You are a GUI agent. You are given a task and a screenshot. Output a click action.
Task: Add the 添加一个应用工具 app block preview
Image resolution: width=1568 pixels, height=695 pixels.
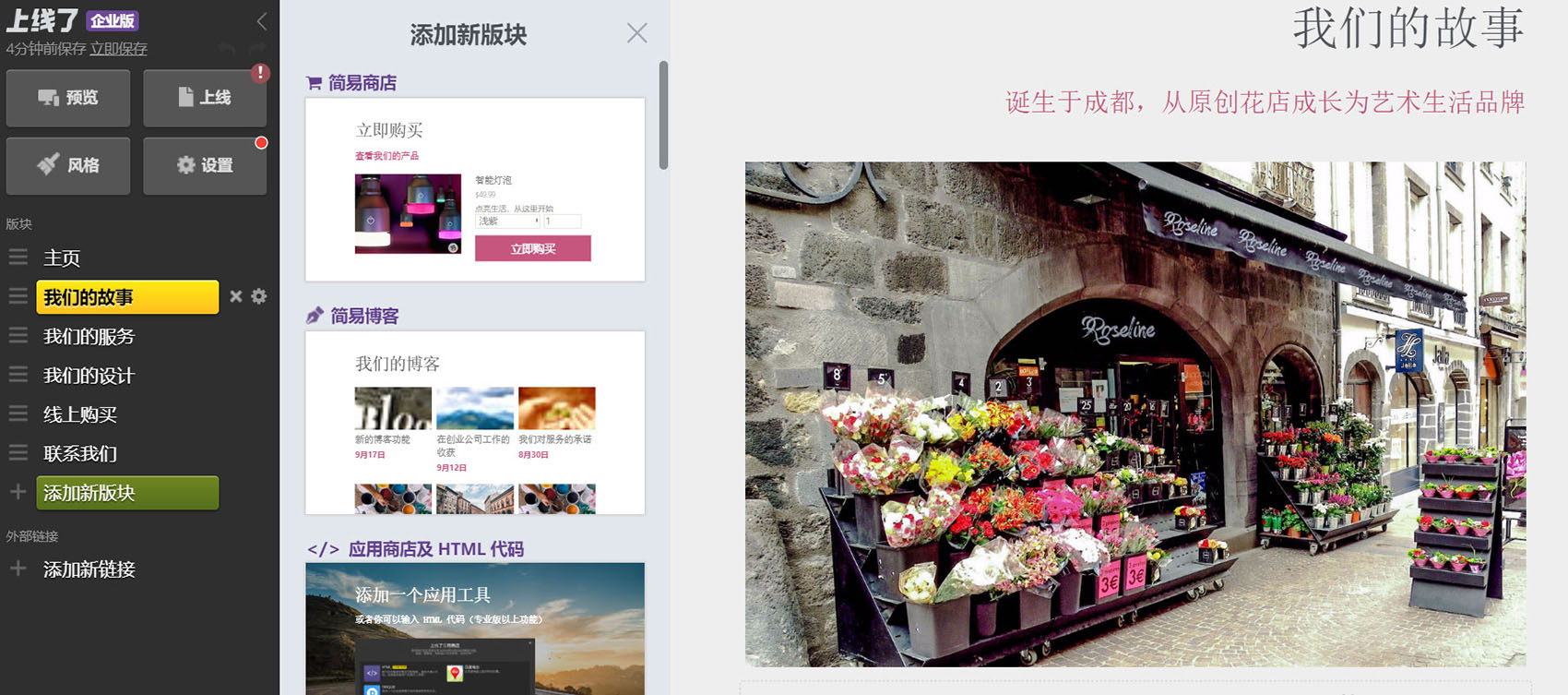tap(475, 629)
